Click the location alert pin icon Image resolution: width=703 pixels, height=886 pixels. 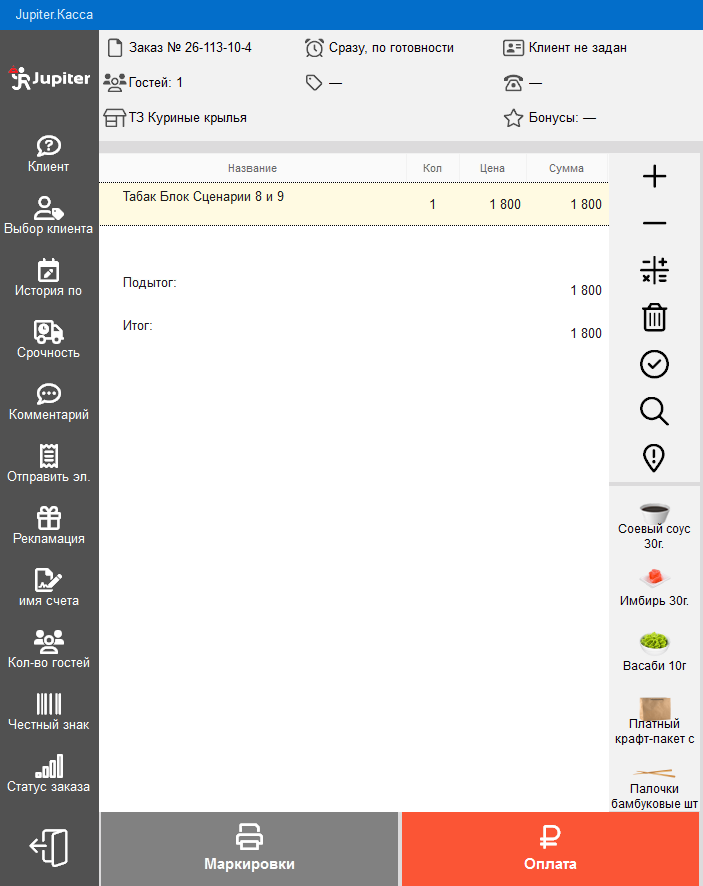[x=654, y=458]
